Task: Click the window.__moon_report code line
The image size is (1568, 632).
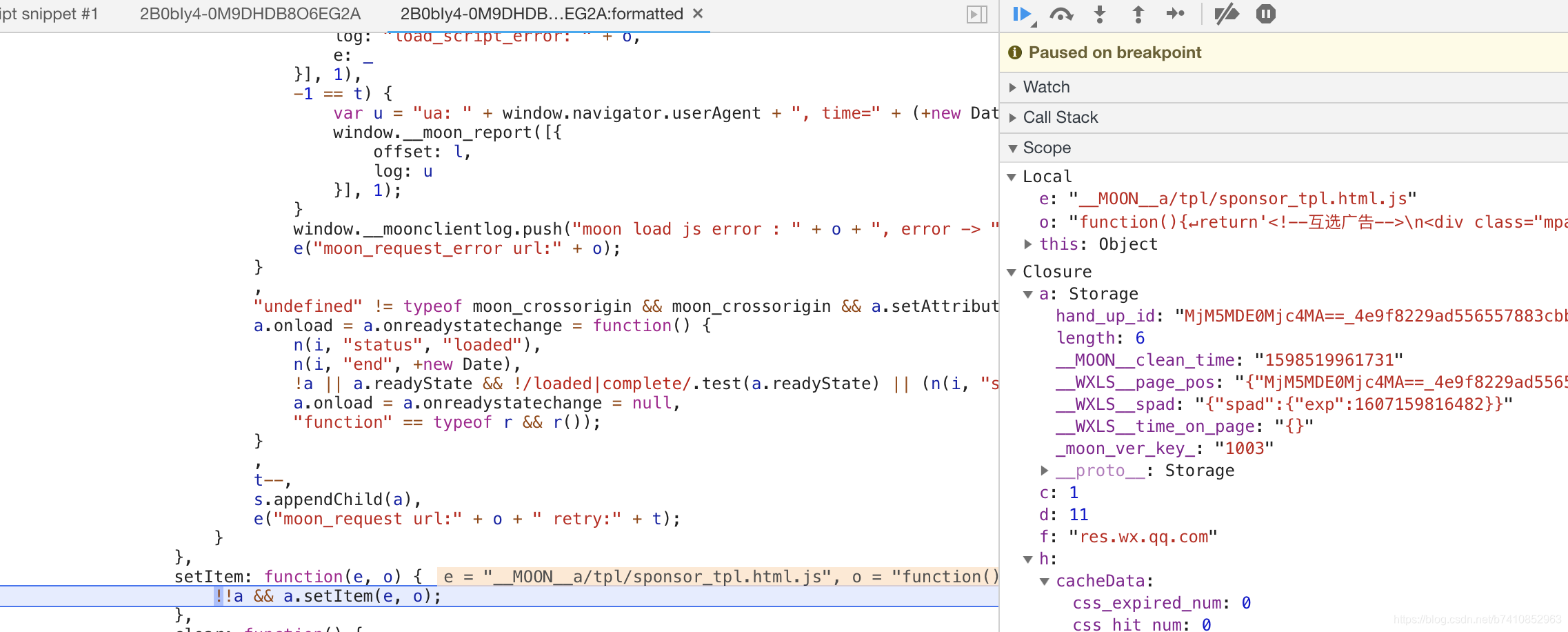Action: 448,132
